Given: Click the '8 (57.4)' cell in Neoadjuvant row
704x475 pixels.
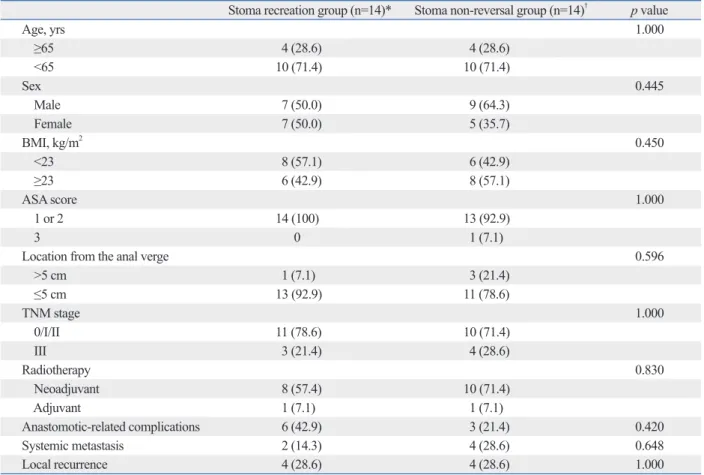Looking at the screenshot, I should click(301, 389).
